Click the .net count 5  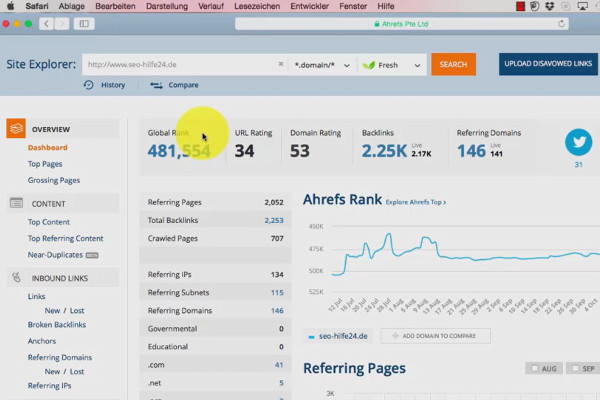[x=281, y=383]
